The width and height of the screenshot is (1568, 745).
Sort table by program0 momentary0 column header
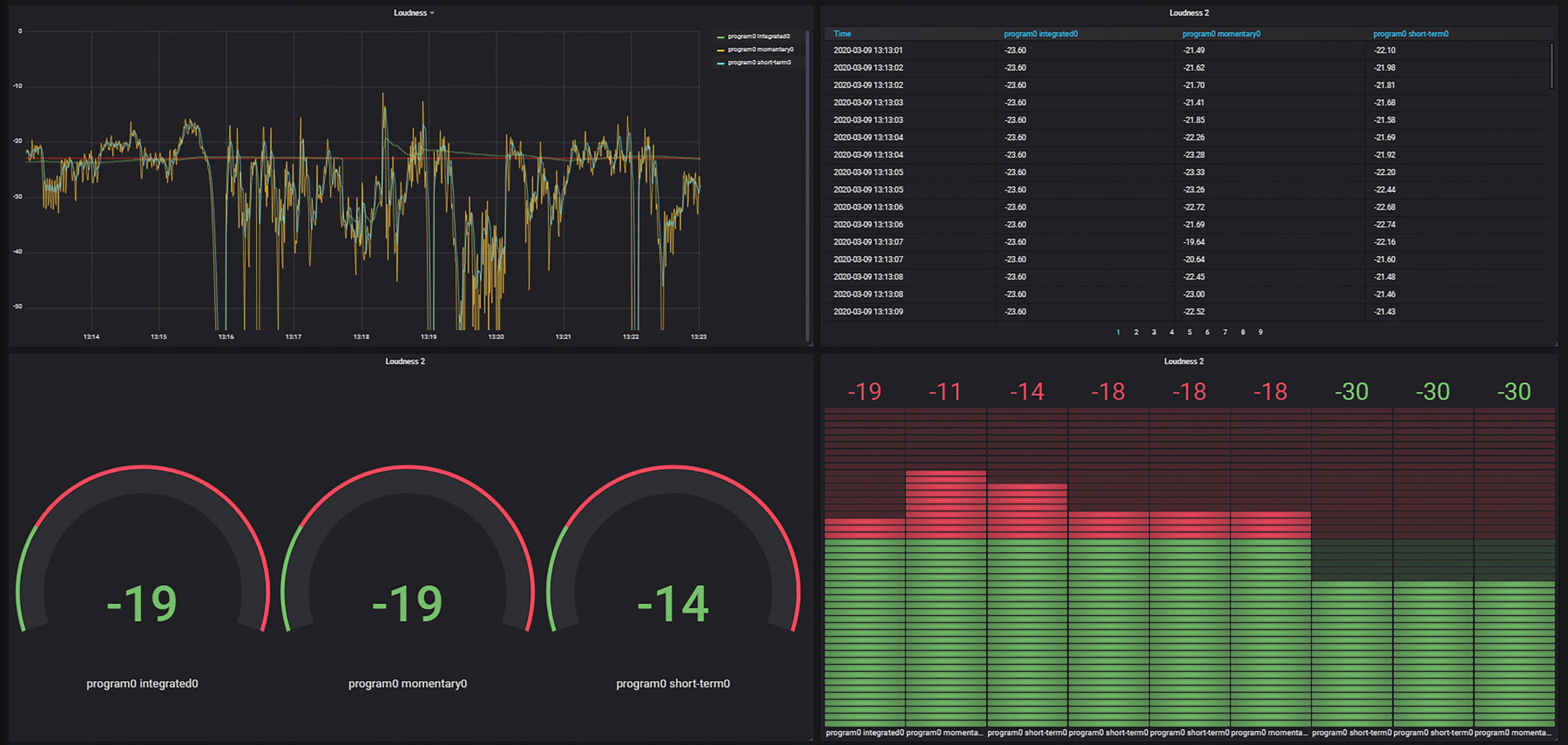1221,34
